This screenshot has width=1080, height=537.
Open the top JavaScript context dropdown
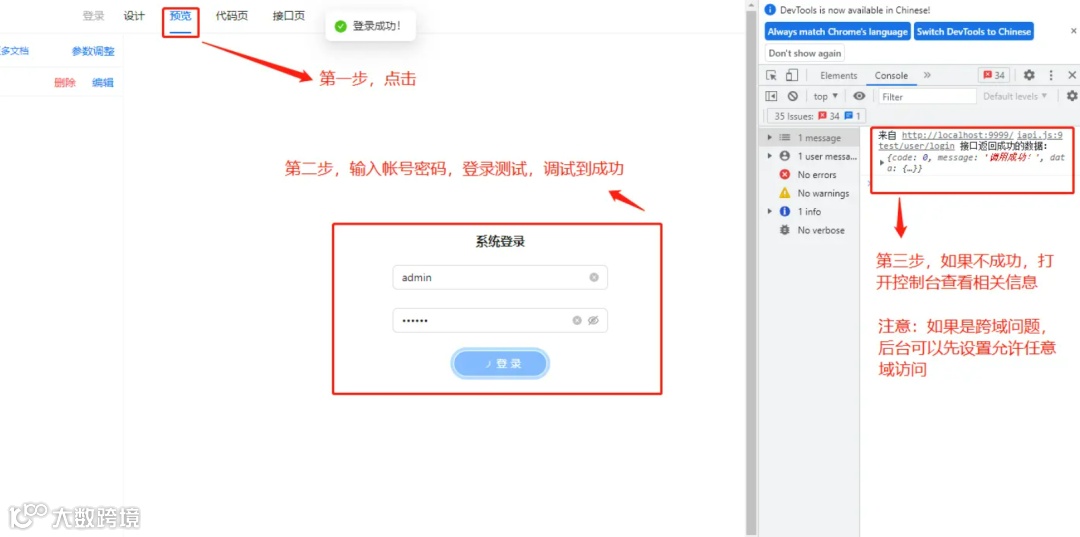pos(826,96)
